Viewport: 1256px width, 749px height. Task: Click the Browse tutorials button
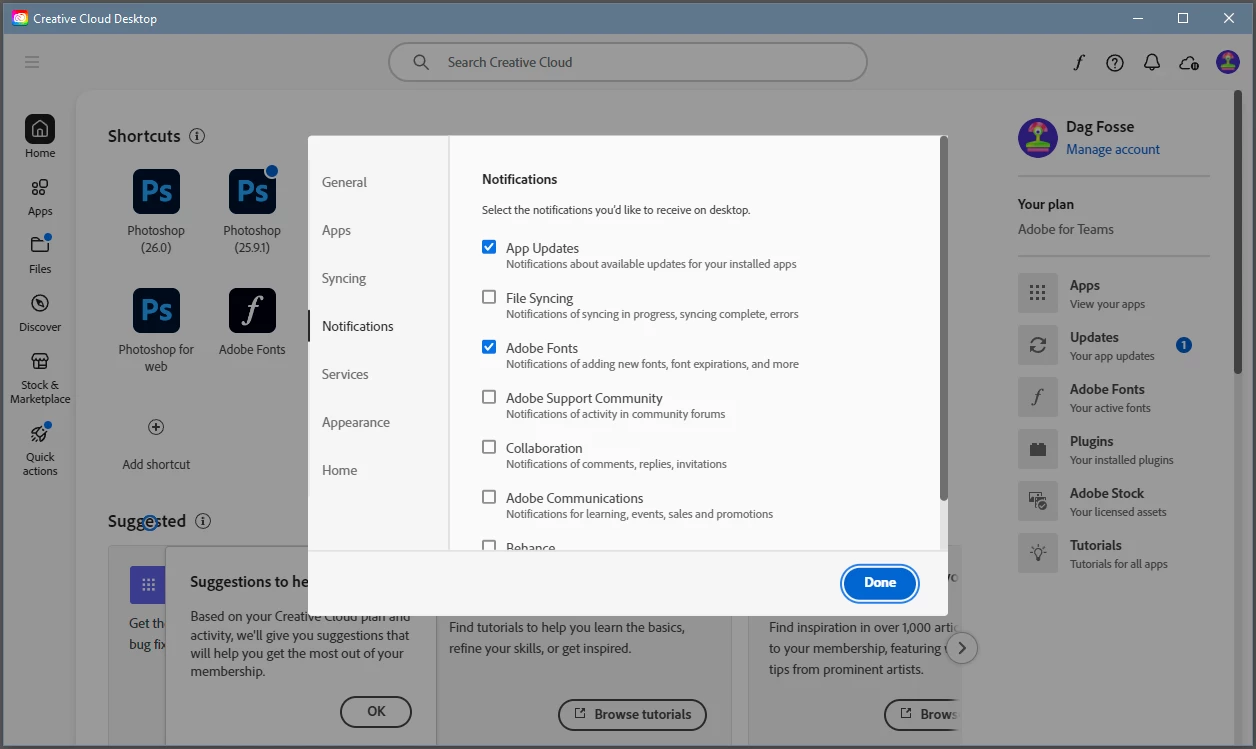pyautogui.click(x=632, y=714)
